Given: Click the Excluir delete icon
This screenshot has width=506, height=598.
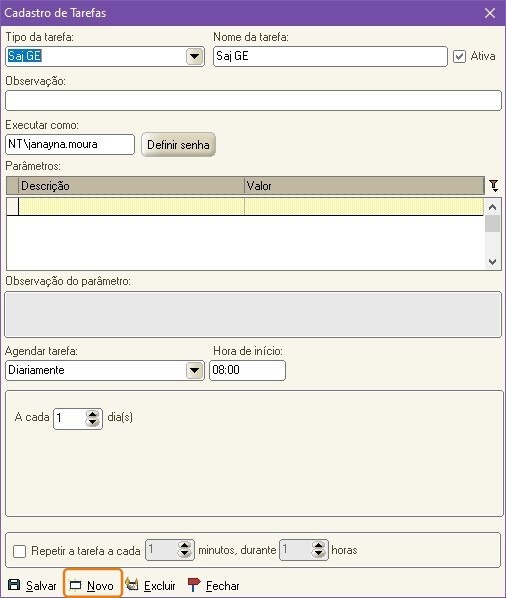Looking at the screenshot, I should point(132,584).
